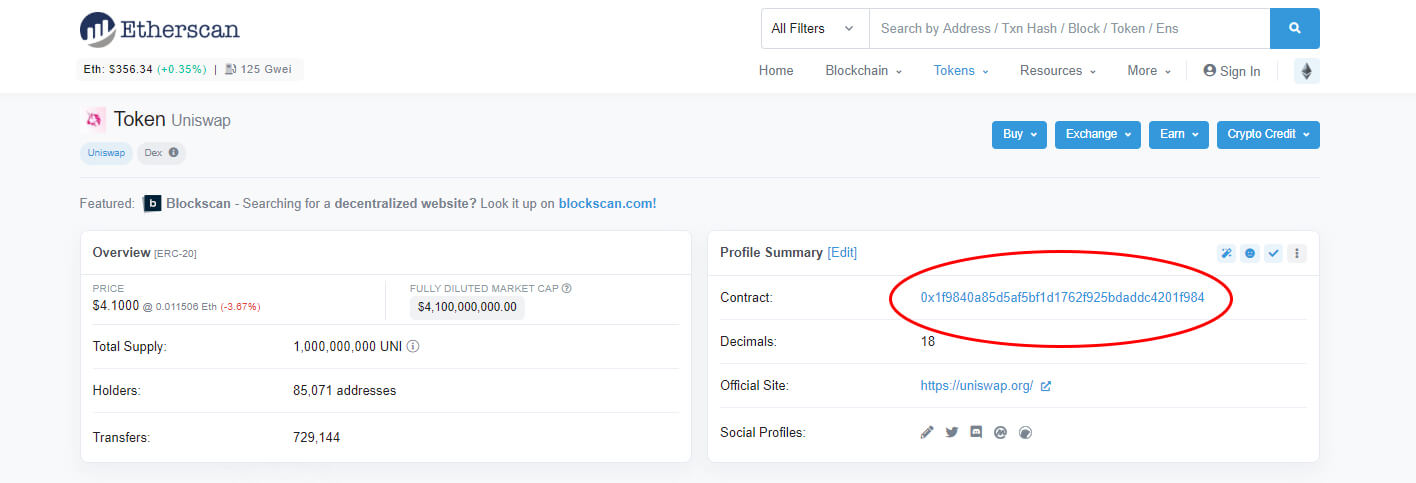
Task: Open the https://uniswap.org/ official site link
Action: [977, 386]
